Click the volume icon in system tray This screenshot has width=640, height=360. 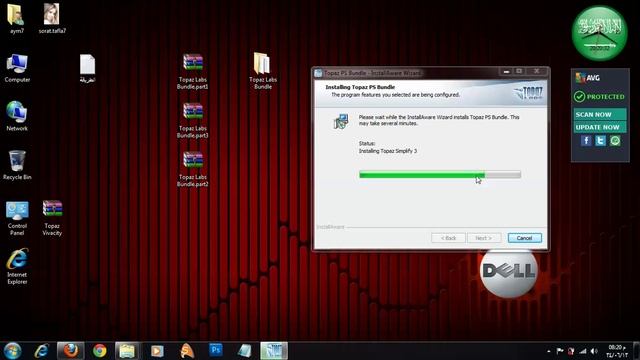coord(594,351)
